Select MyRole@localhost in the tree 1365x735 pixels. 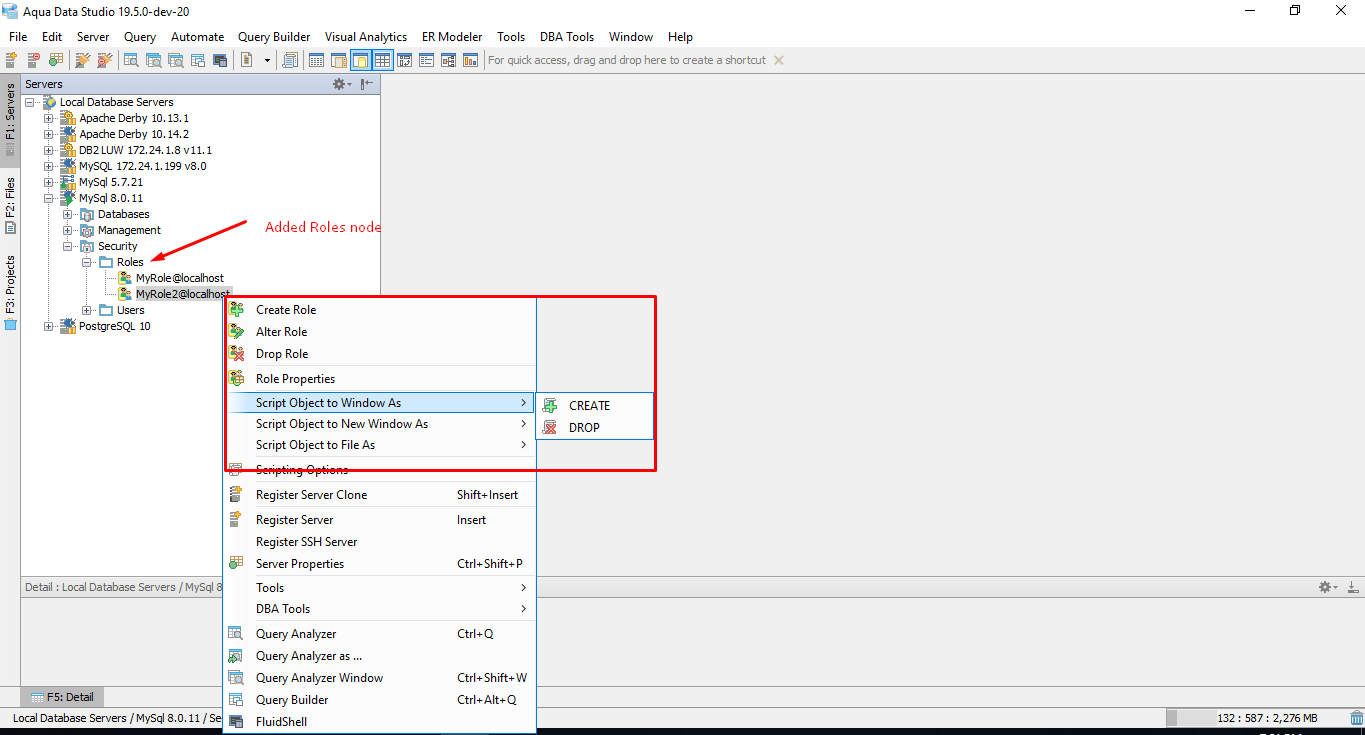coord(179,278)
